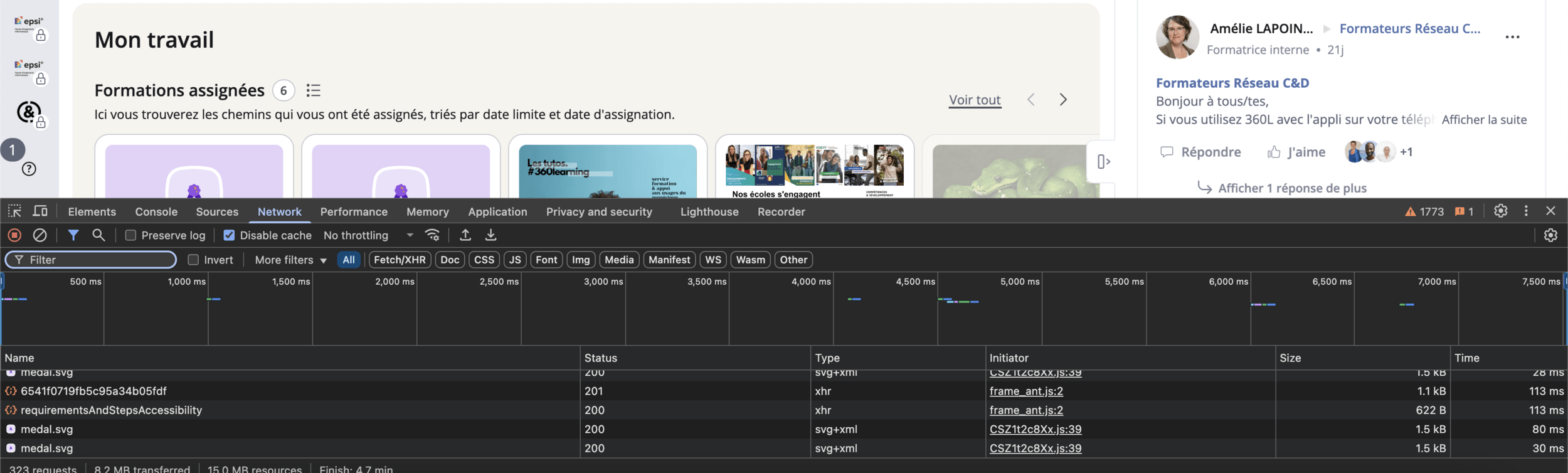1568x473 pixels.
Task: Open DevTools settings gear
Action: (x=1500, y=211)
